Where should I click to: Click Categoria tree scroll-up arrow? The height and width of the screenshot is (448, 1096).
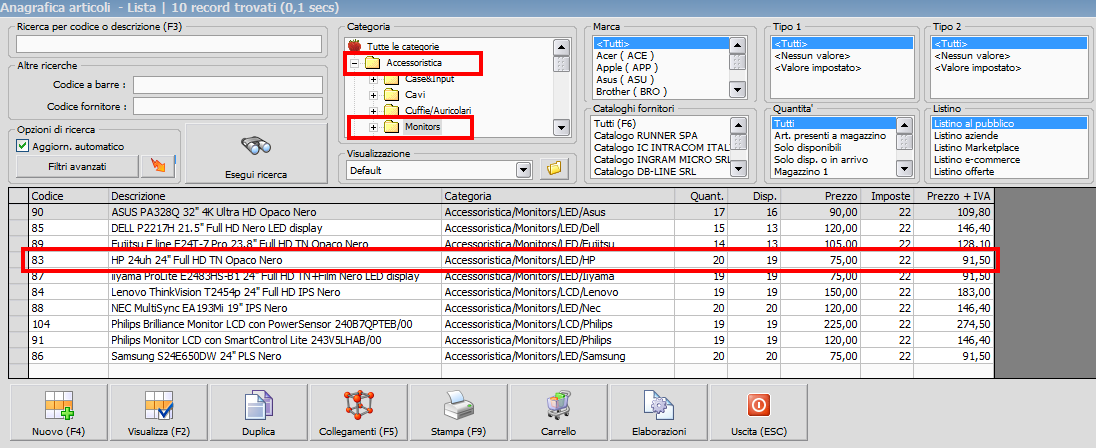[561, 47]
